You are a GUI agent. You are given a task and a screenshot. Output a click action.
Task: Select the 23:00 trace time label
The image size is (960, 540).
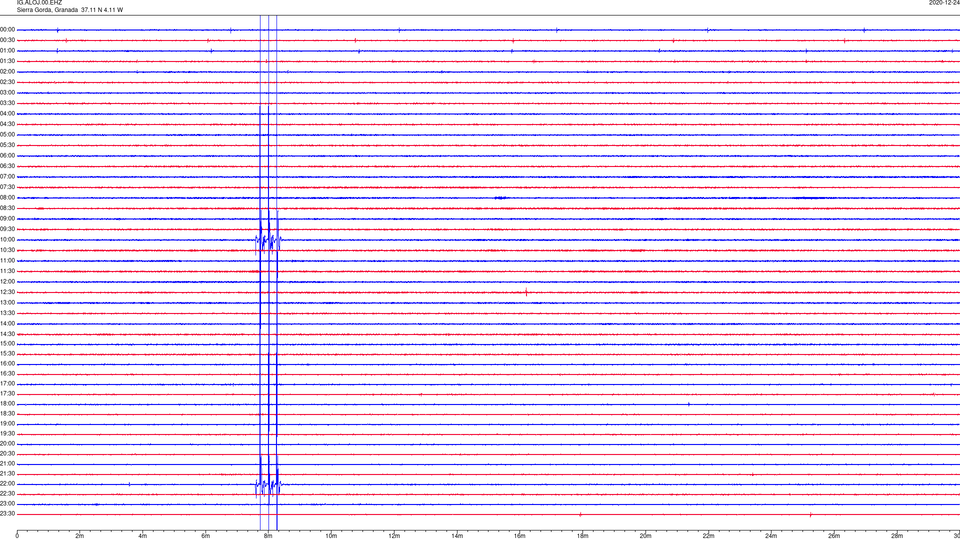coord(7,504)
